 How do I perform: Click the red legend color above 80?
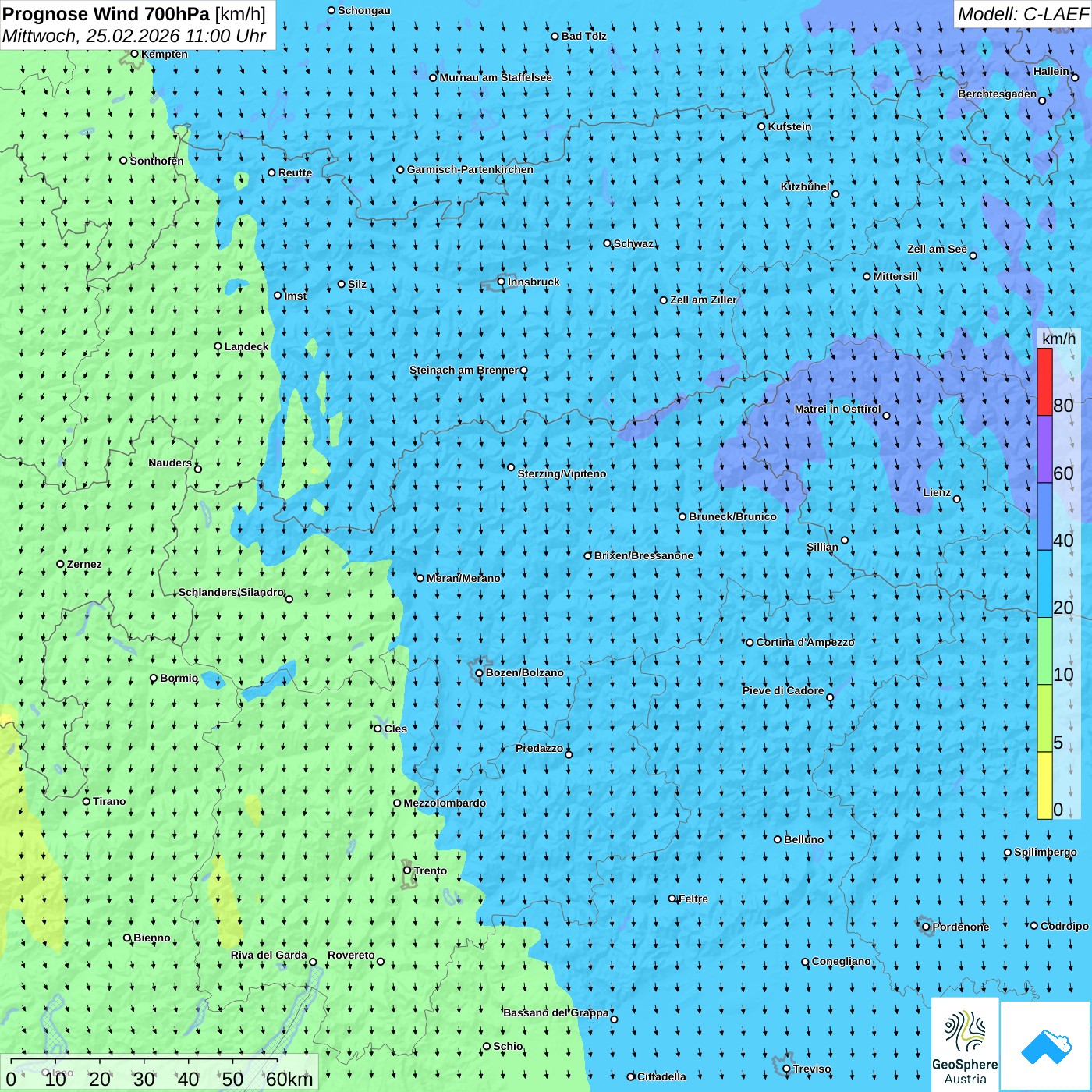point(1044,381)
